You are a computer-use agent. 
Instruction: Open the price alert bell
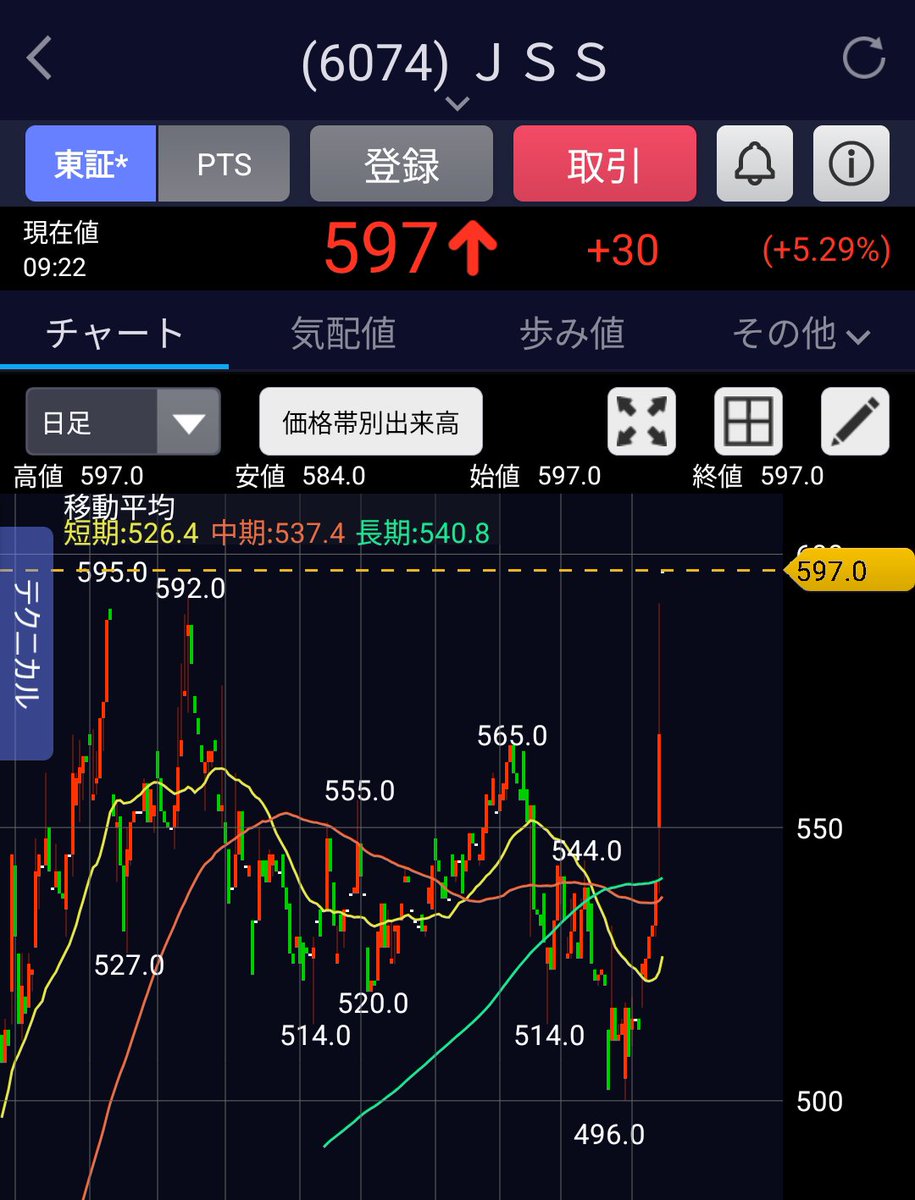tap(755, 164)
